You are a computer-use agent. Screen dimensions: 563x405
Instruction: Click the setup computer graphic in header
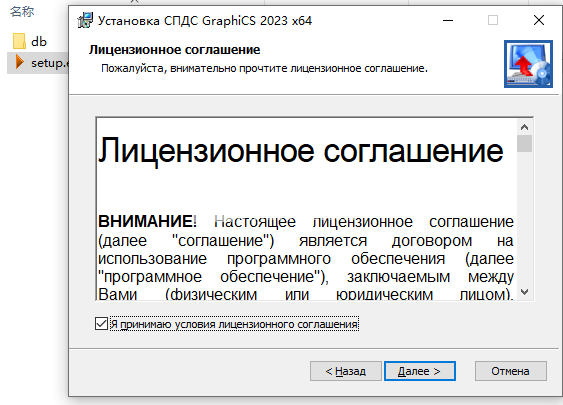528,64
